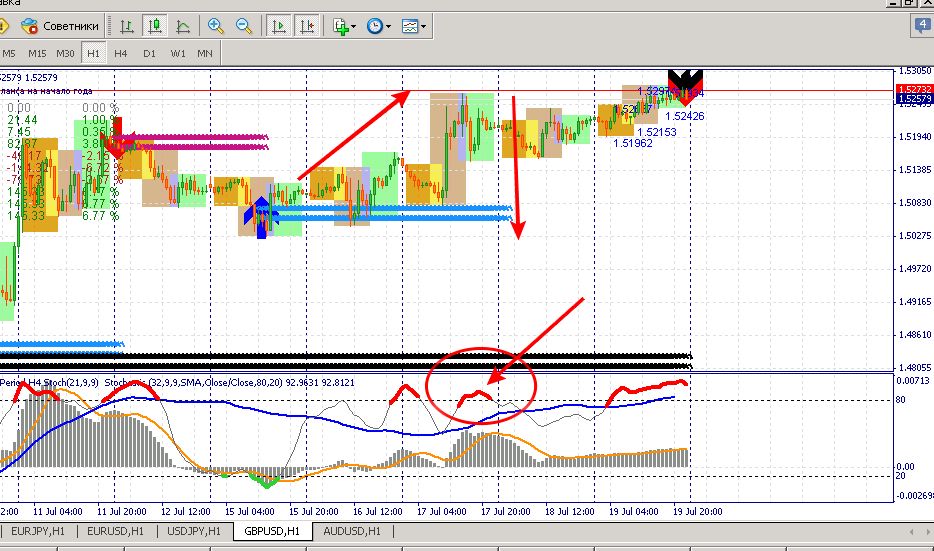
Task: Click the 1.52153 level label on chart
Action: 656,132
